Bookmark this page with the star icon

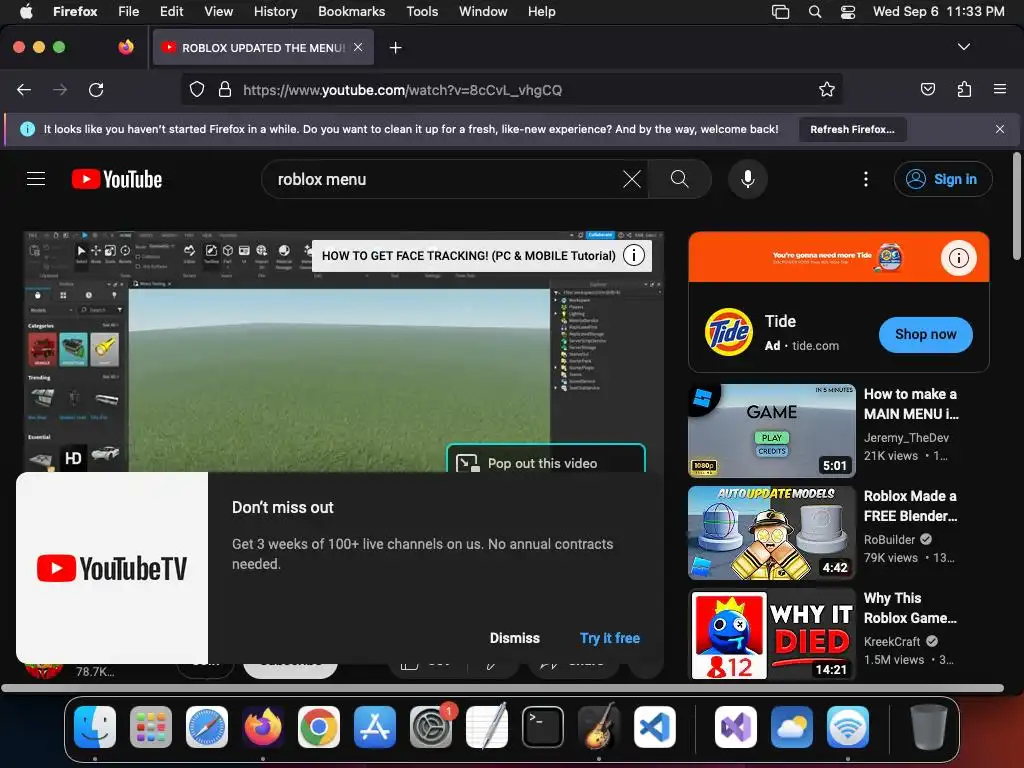point(827,89)
